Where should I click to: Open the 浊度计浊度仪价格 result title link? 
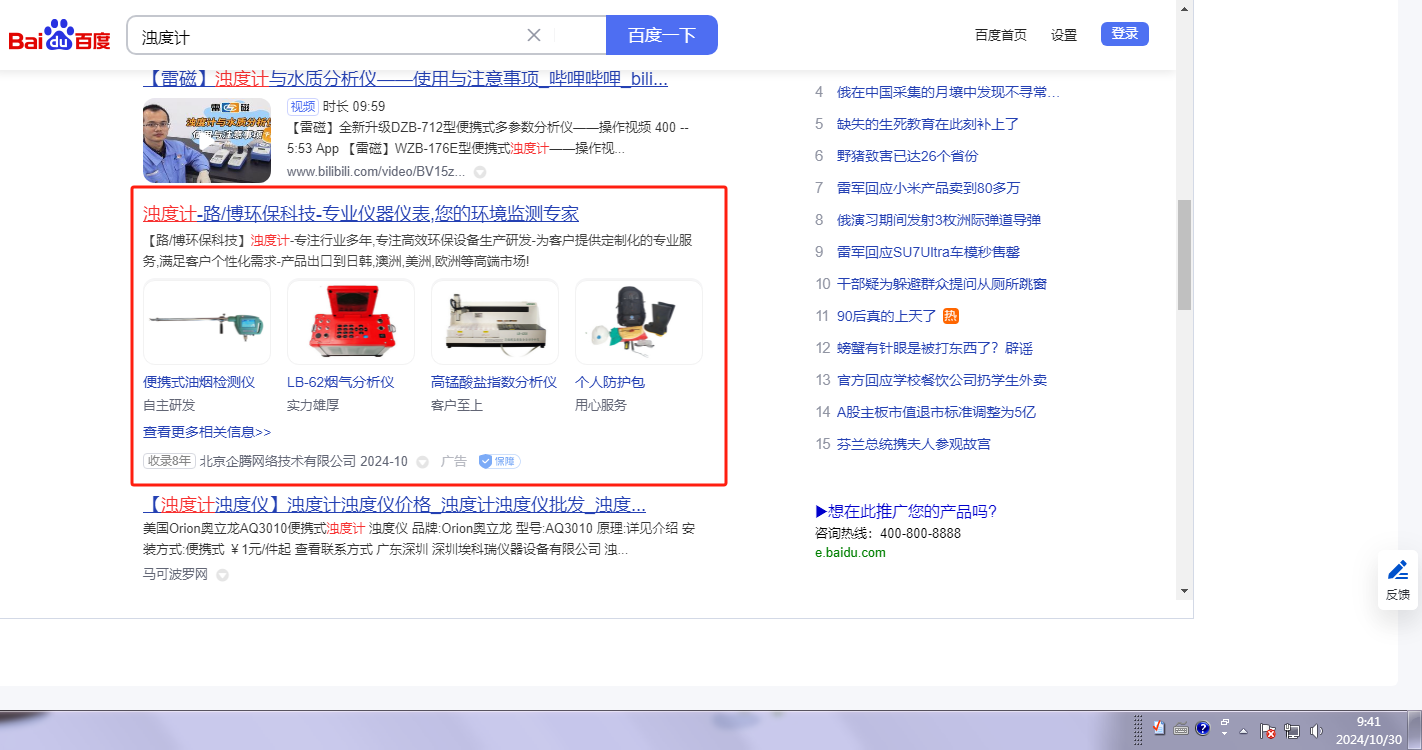pos(394,504)
